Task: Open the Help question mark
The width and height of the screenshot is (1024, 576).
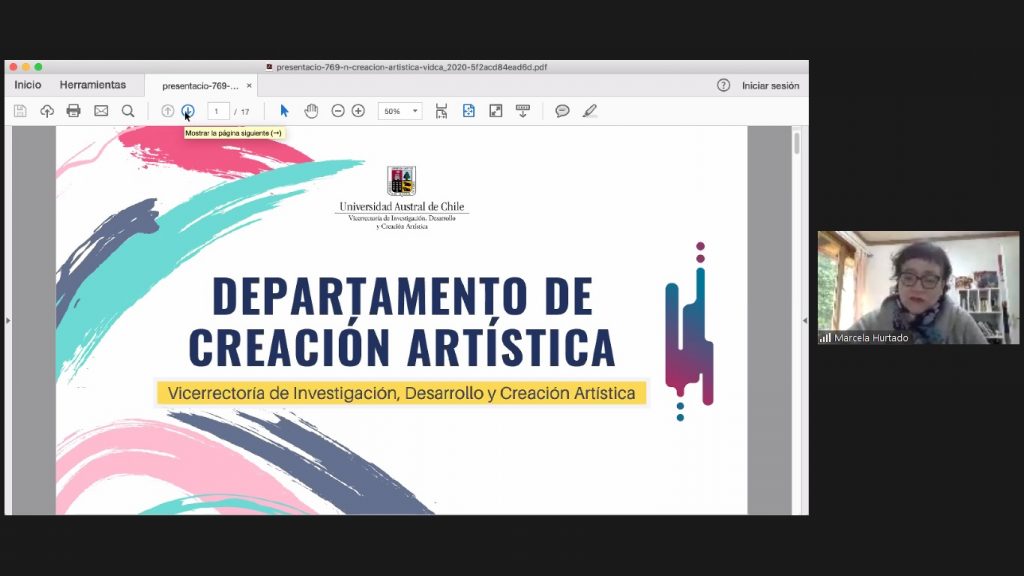Action: click(724, 85)
